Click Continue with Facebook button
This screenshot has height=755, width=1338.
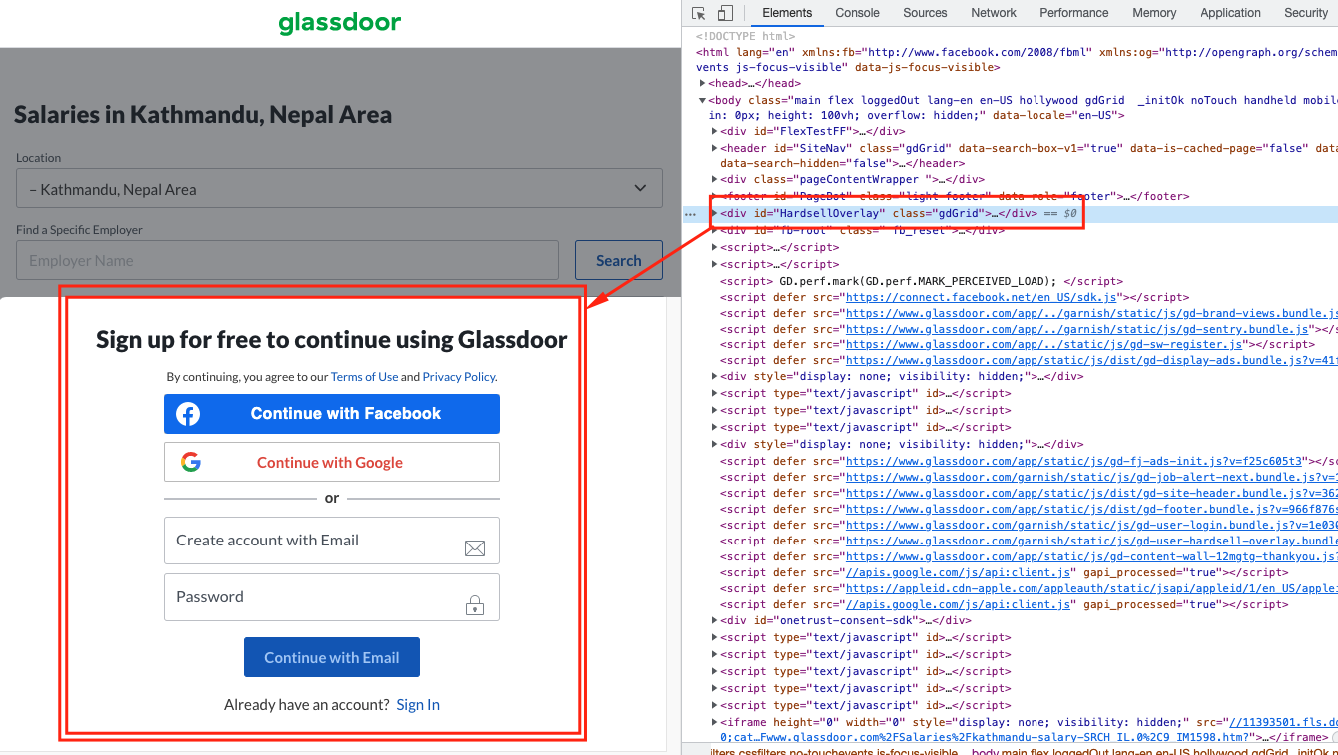click(x=332, y=414)
